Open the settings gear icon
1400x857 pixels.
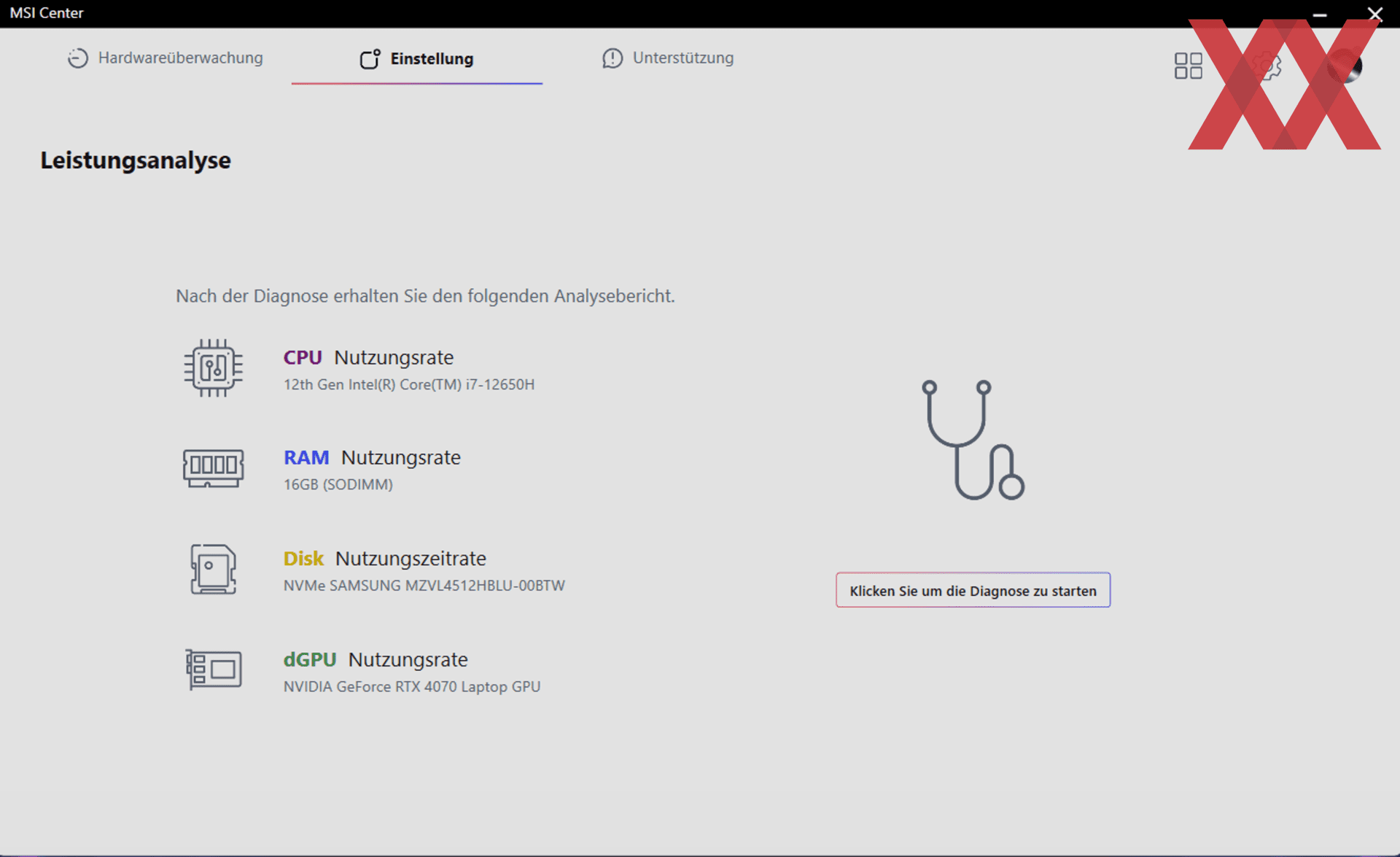click(x=1268, y=66)
